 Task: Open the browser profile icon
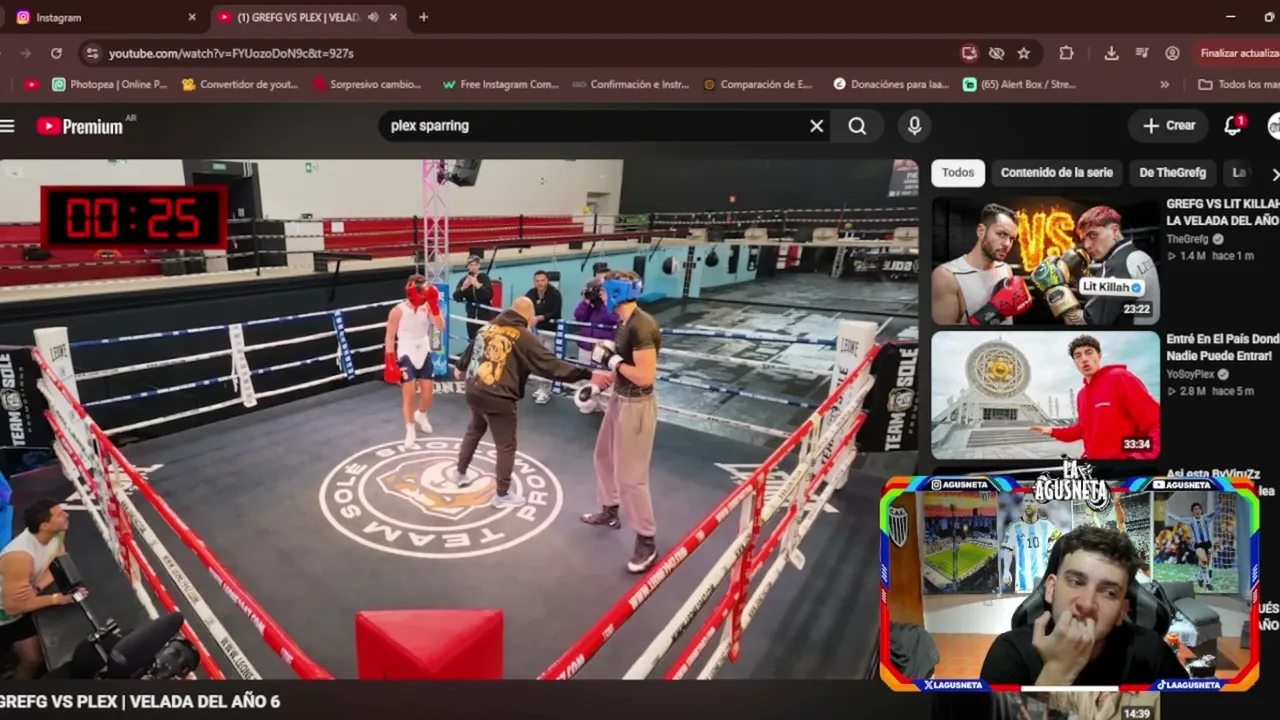(1172, 53)
